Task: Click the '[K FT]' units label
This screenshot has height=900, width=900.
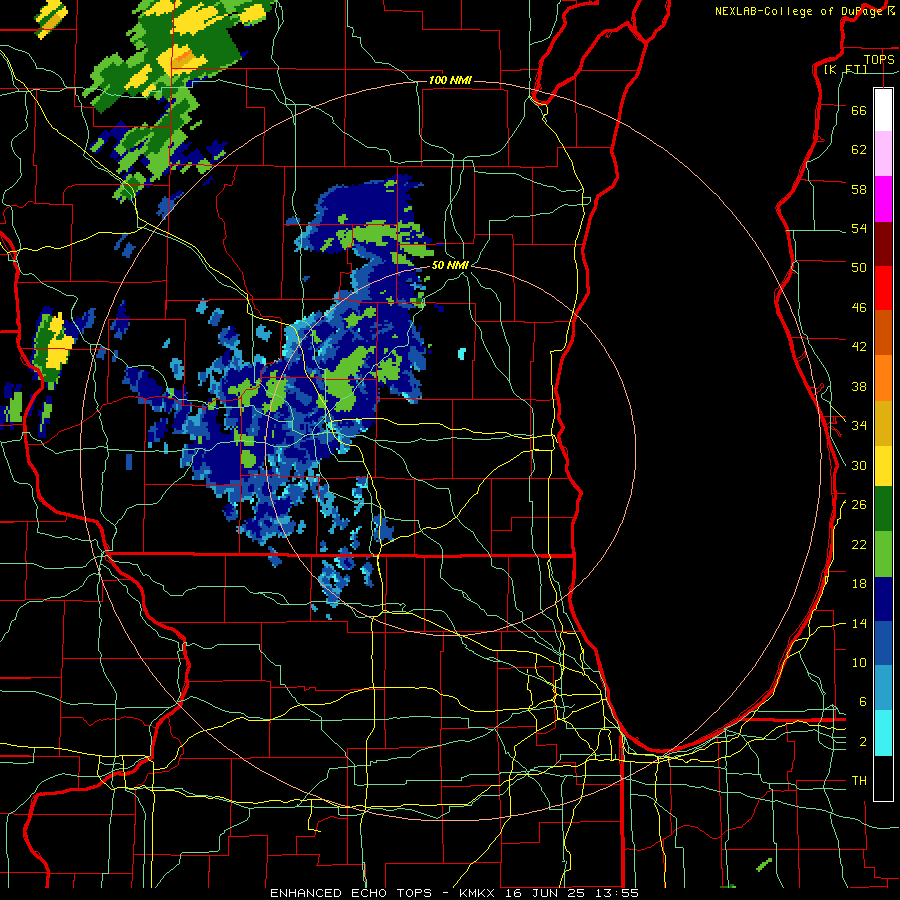Action: pyautogui.click(x=845, y=69)
